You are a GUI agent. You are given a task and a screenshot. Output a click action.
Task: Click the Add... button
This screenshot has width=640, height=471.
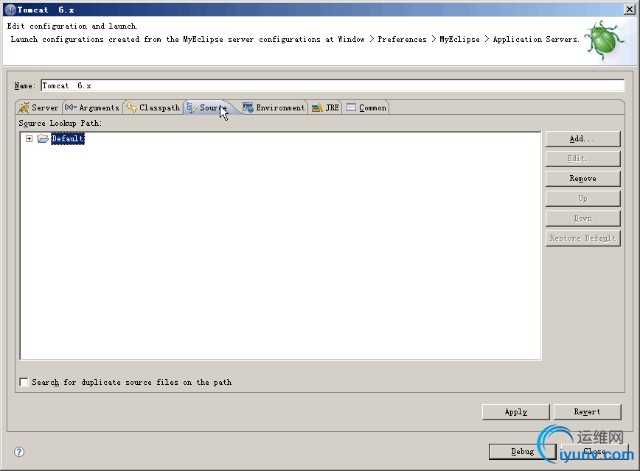(583, 139)
